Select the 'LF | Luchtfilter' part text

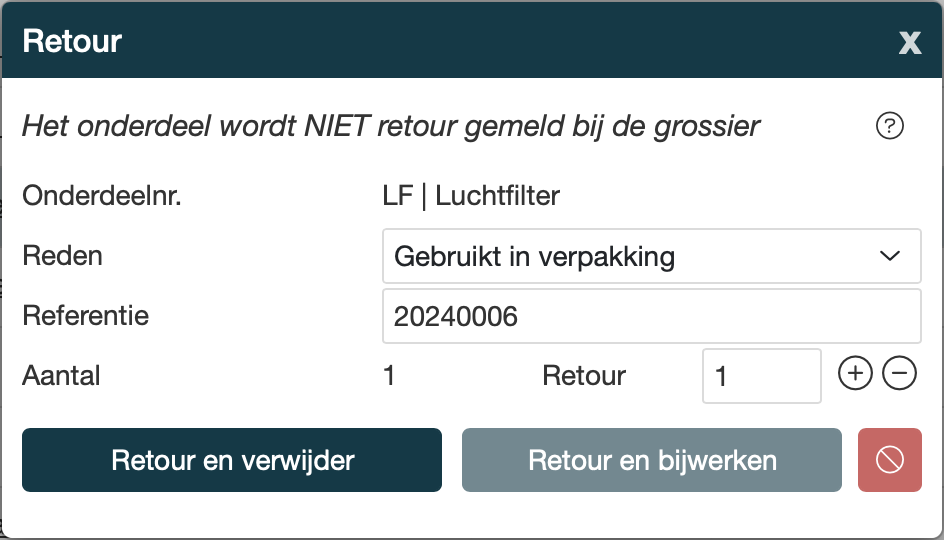(471, 195)
